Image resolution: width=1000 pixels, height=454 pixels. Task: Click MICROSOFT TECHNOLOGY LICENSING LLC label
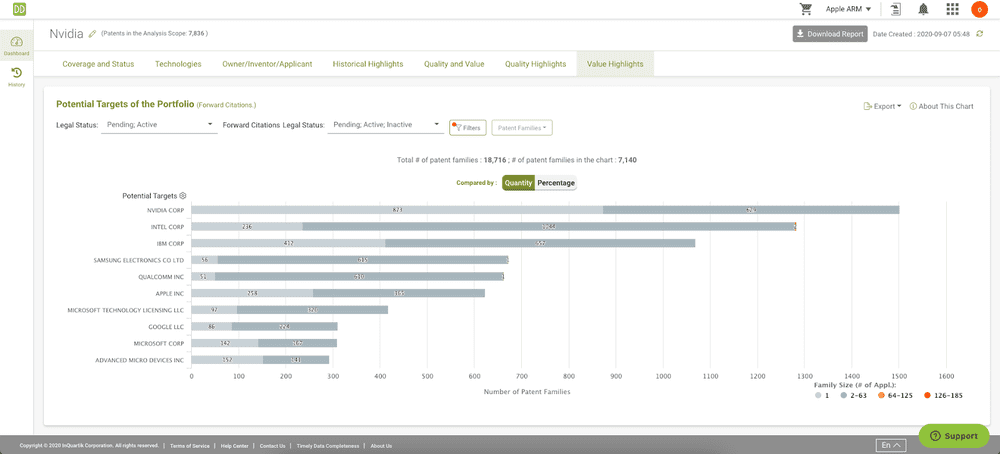coord(126,310)
